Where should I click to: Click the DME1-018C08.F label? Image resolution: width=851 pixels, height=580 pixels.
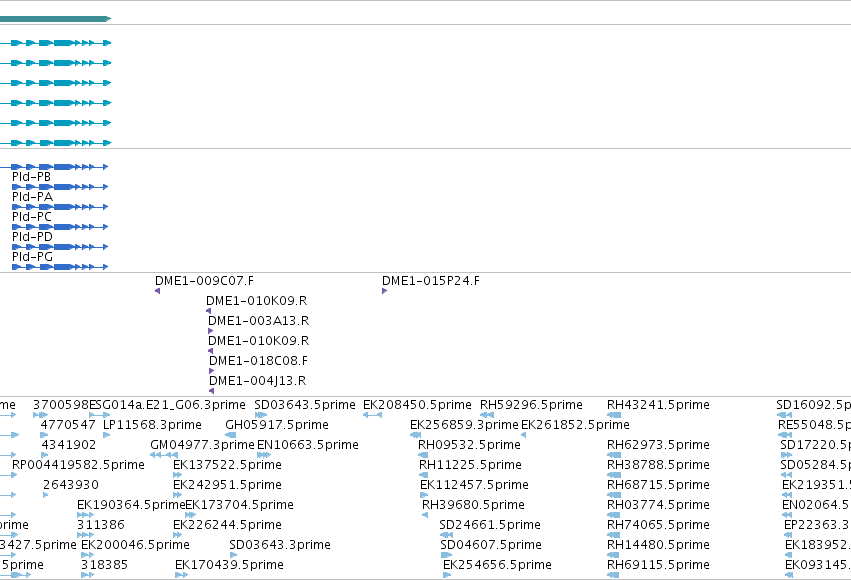(258, 361)
